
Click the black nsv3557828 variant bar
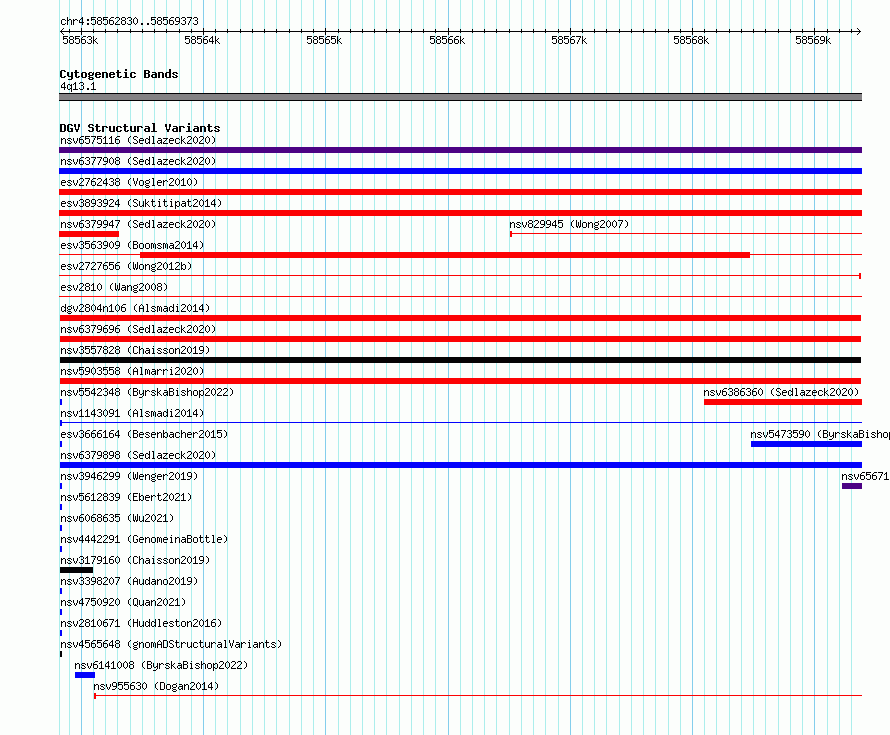pyautogui.click(x=460, y=360)
